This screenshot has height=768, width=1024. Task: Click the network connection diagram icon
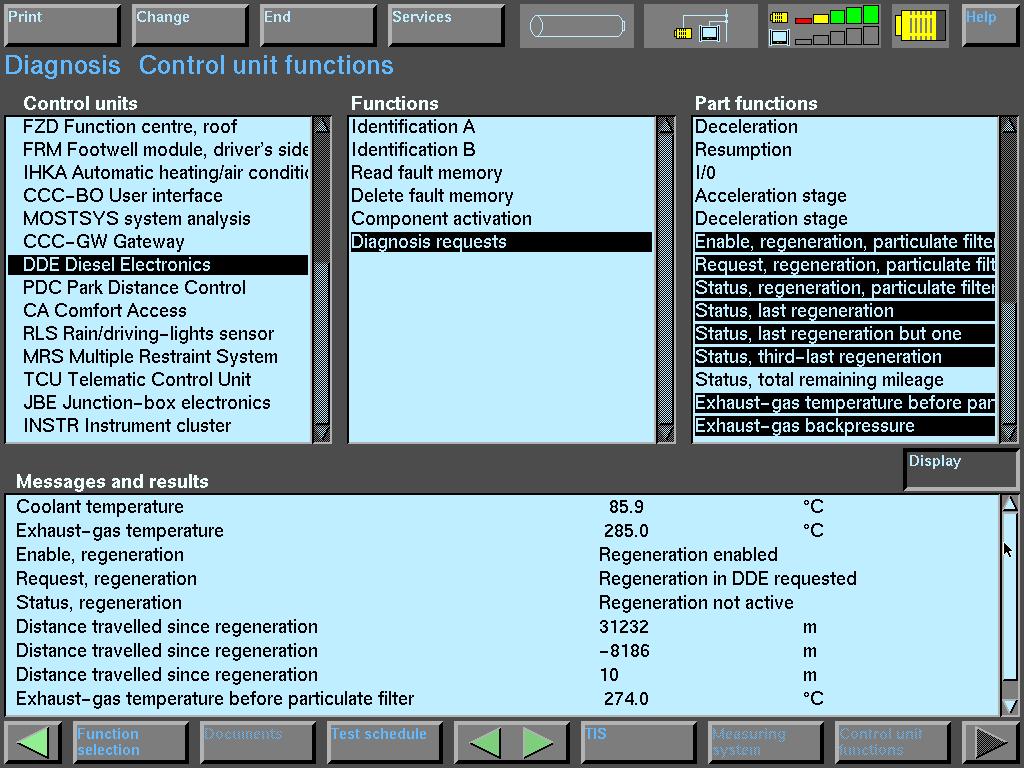700,26
